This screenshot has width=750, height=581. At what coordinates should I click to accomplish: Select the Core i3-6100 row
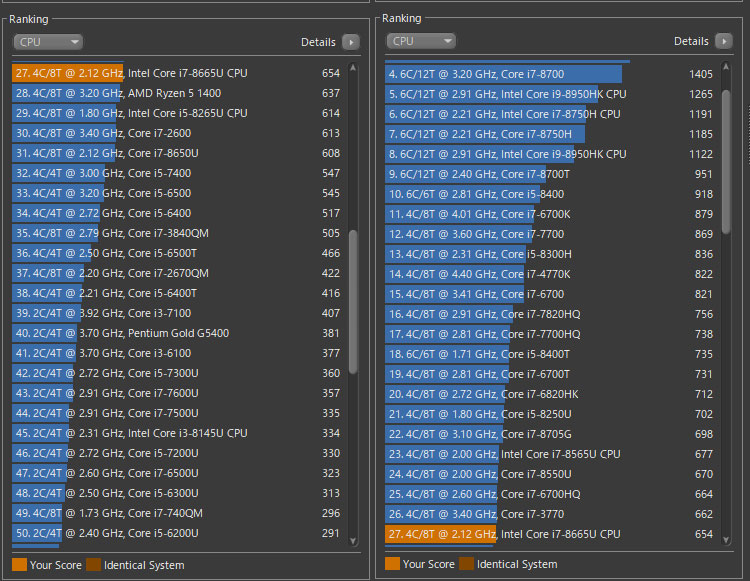(178, 353)
